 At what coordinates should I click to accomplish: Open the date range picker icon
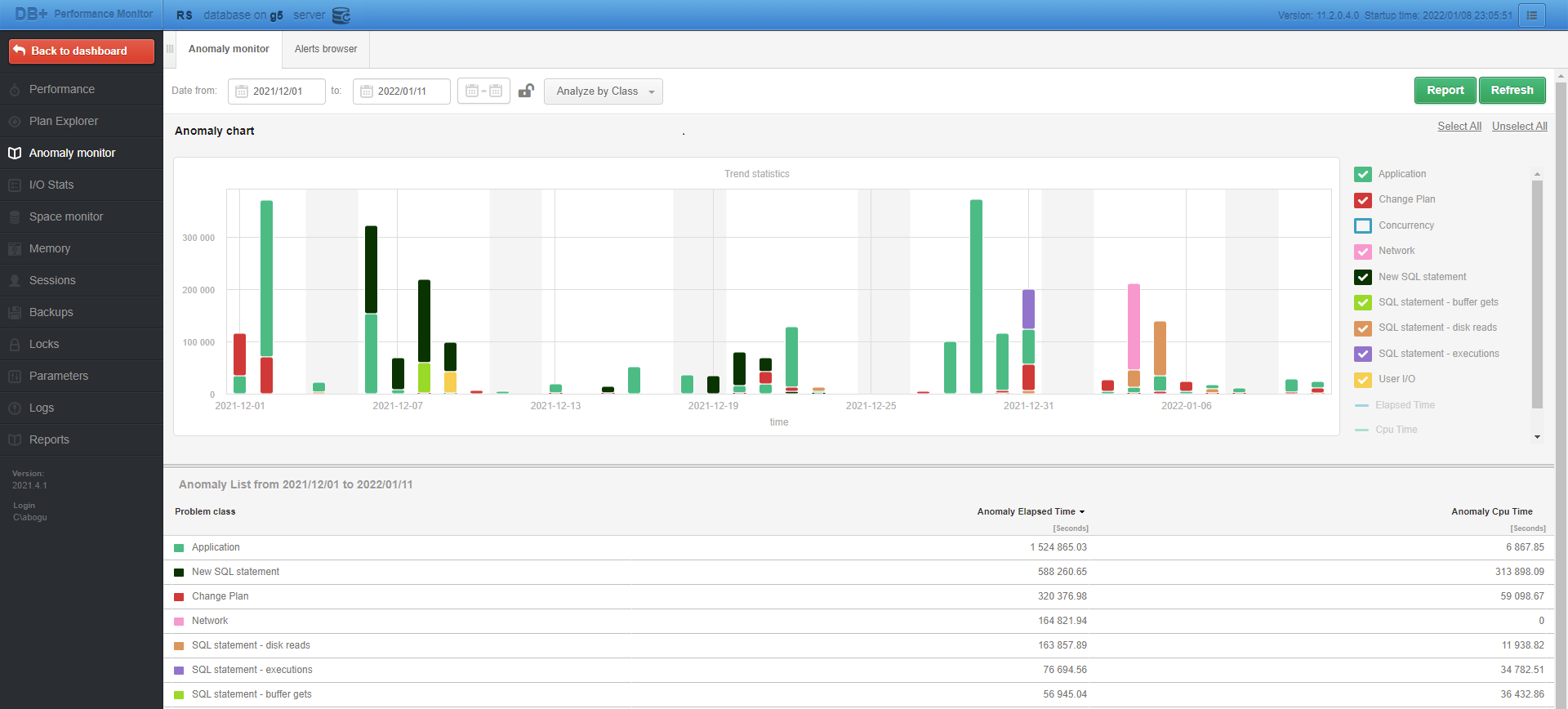(x=483, y=91)
